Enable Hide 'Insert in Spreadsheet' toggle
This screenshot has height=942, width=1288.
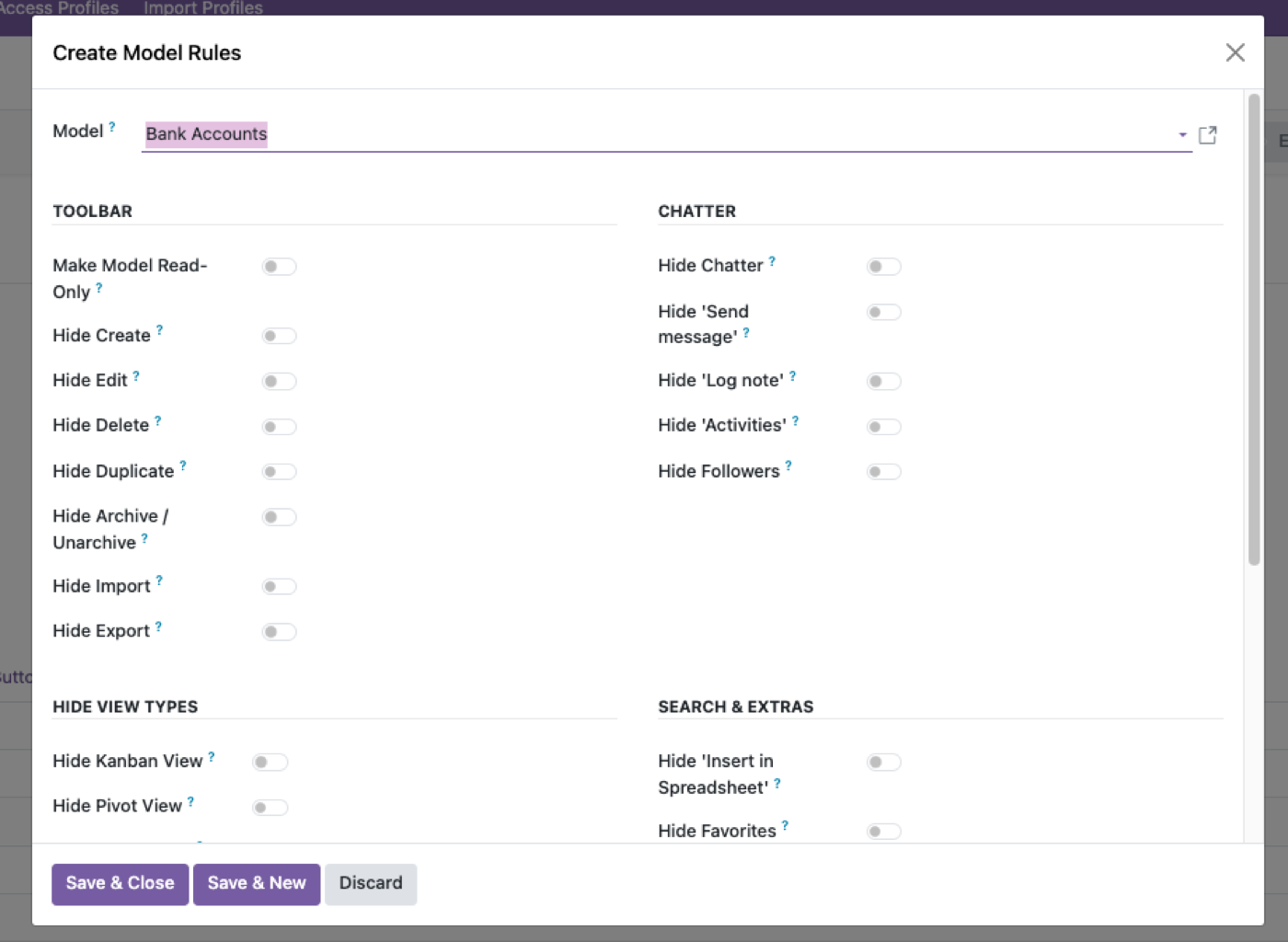pos(884,763)
